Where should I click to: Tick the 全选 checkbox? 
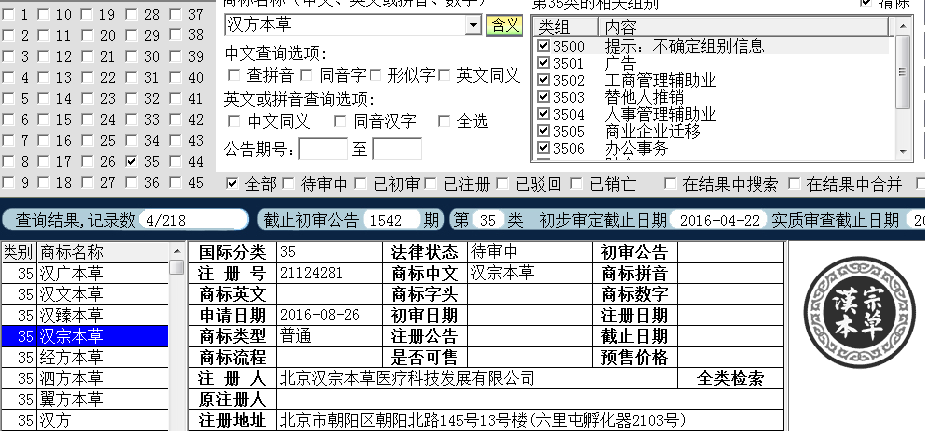tap(444, 121)
